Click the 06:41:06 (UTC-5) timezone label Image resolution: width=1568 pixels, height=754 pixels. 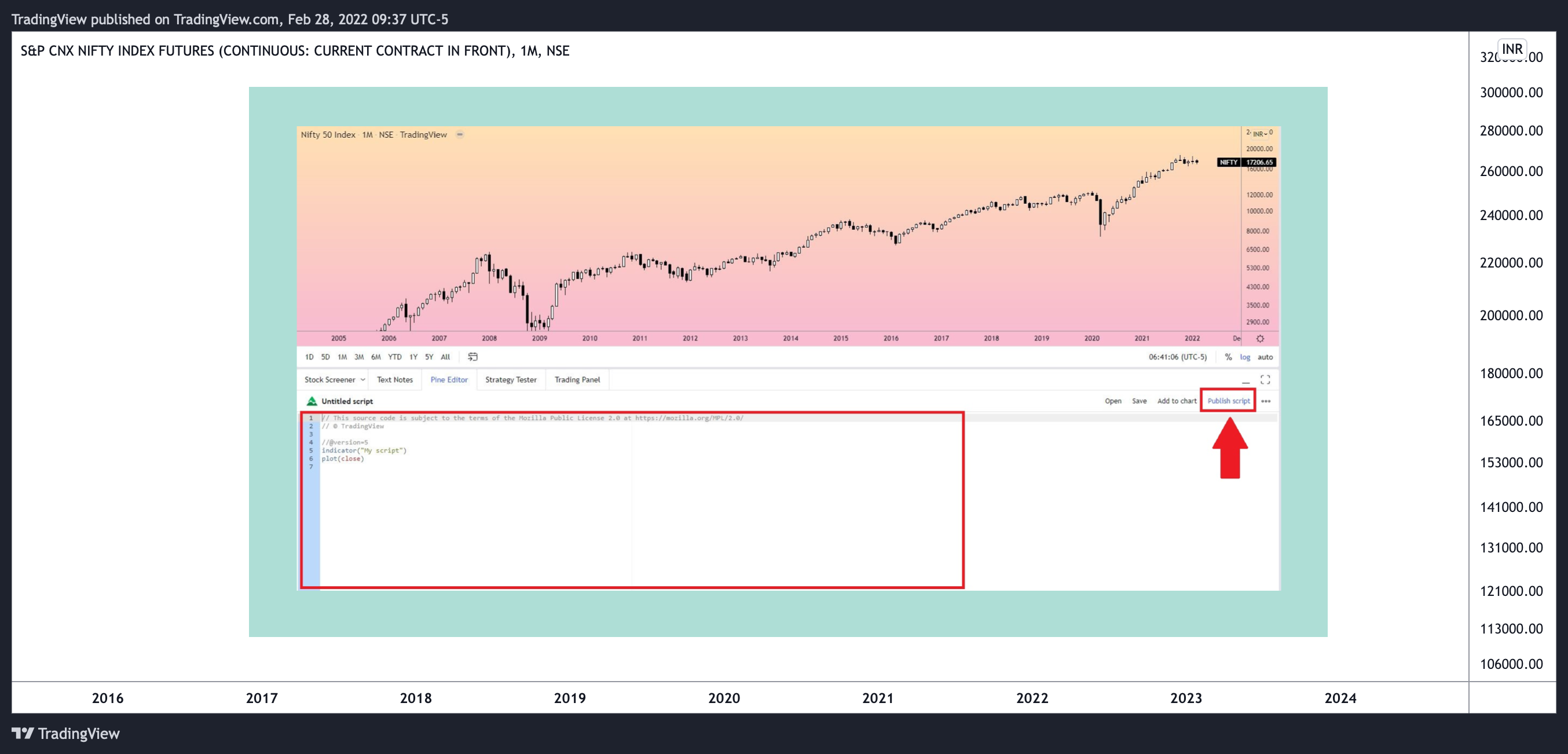tap(1177, 357)
